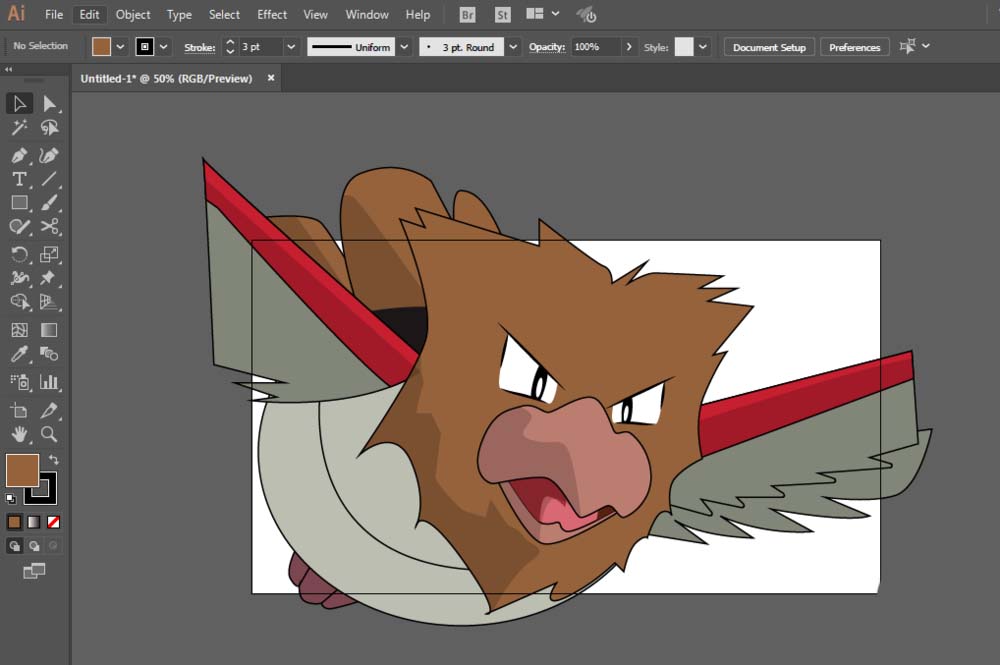Expand the opacity slider arrow

coord(629,47)
